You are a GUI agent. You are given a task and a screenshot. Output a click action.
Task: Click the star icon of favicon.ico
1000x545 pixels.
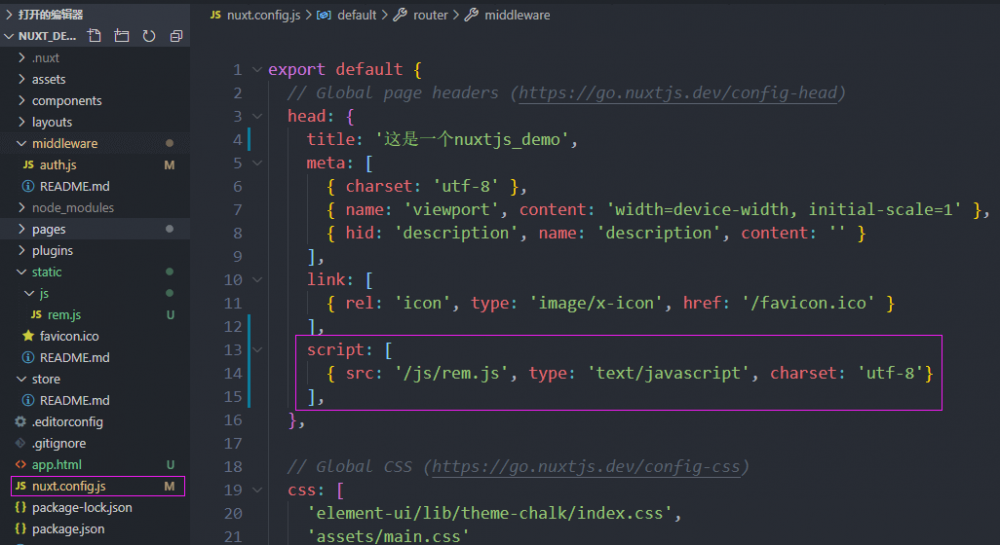tap(28, 335)
